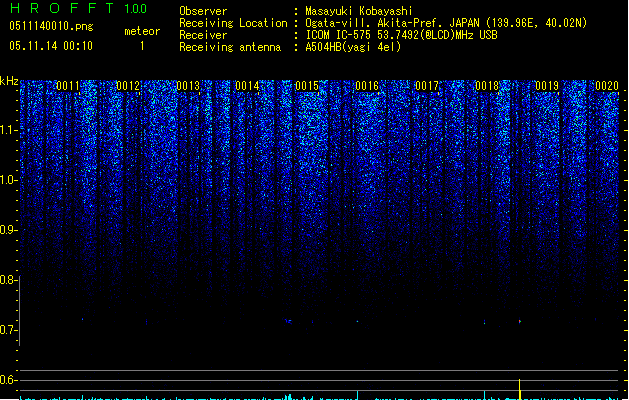Click the Receiving antenna label
Screen dimensions: 629x400
[230, 47]
